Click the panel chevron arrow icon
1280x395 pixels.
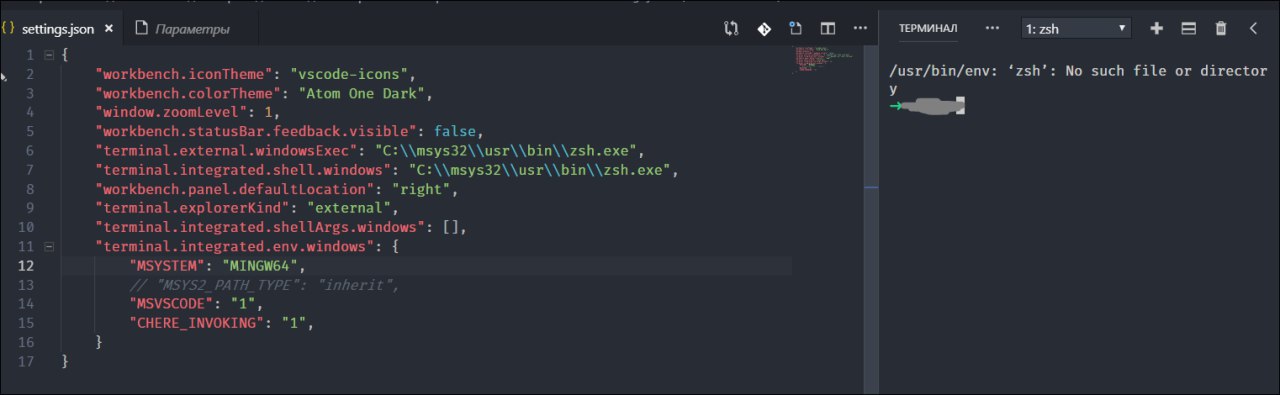[x=1253, y=29]
